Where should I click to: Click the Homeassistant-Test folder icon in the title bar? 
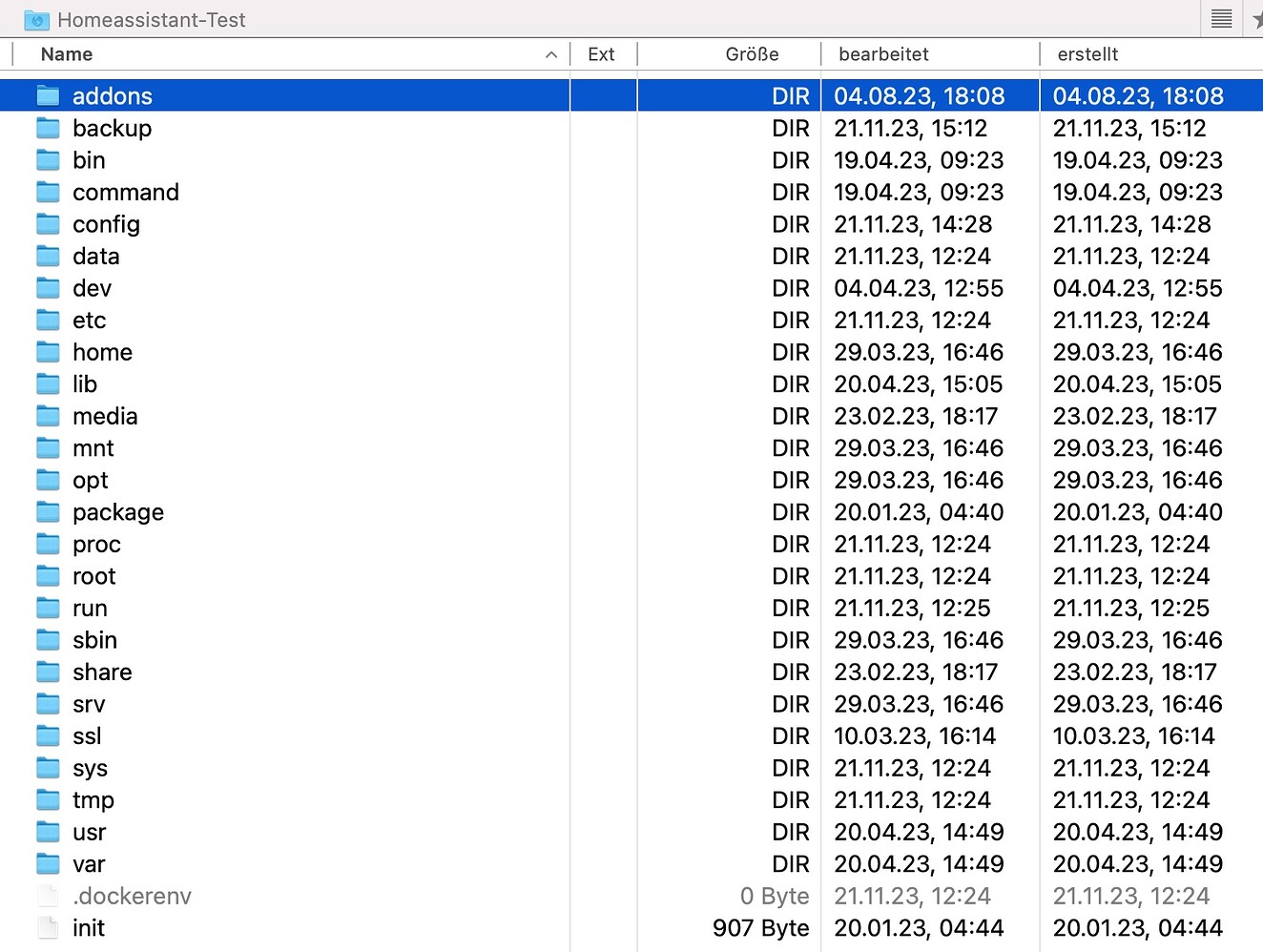(x=35, y=19)
